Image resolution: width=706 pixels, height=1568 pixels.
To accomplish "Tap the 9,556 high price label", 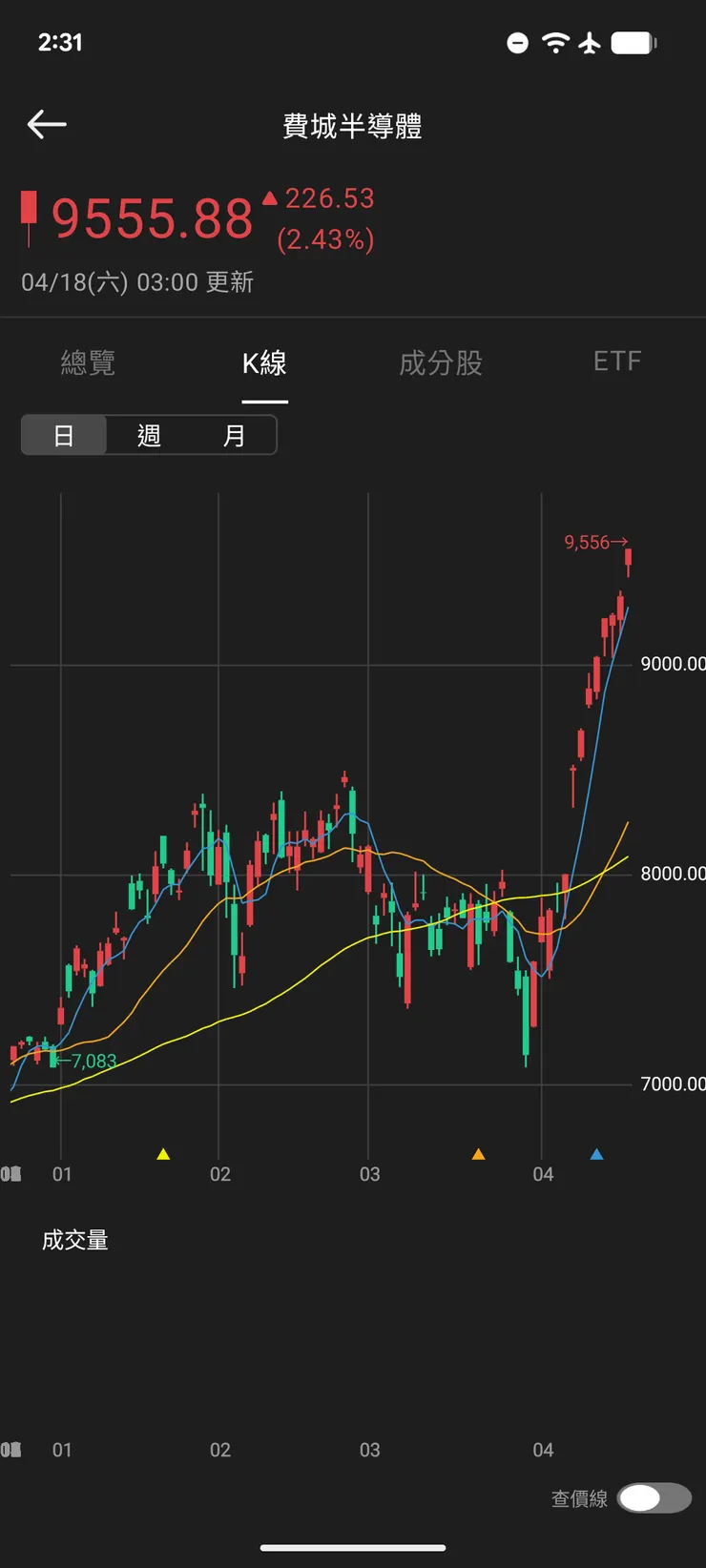I will [588, 543].
